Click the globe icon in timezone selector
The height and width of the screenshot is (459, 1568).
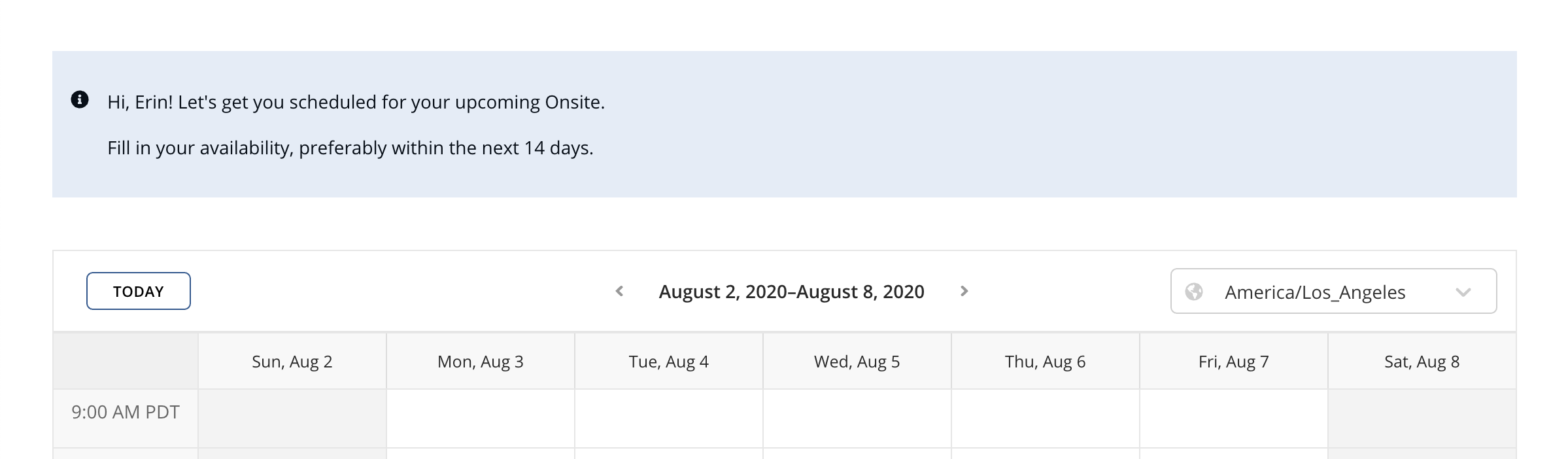point(1194,292)
